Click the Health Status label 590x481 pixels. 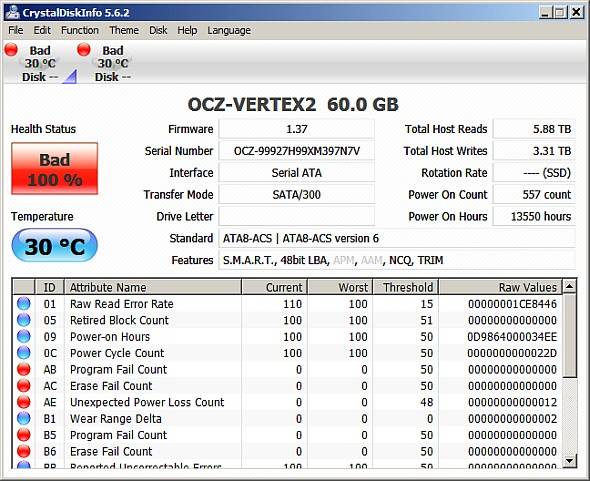(x=43, y=129)
